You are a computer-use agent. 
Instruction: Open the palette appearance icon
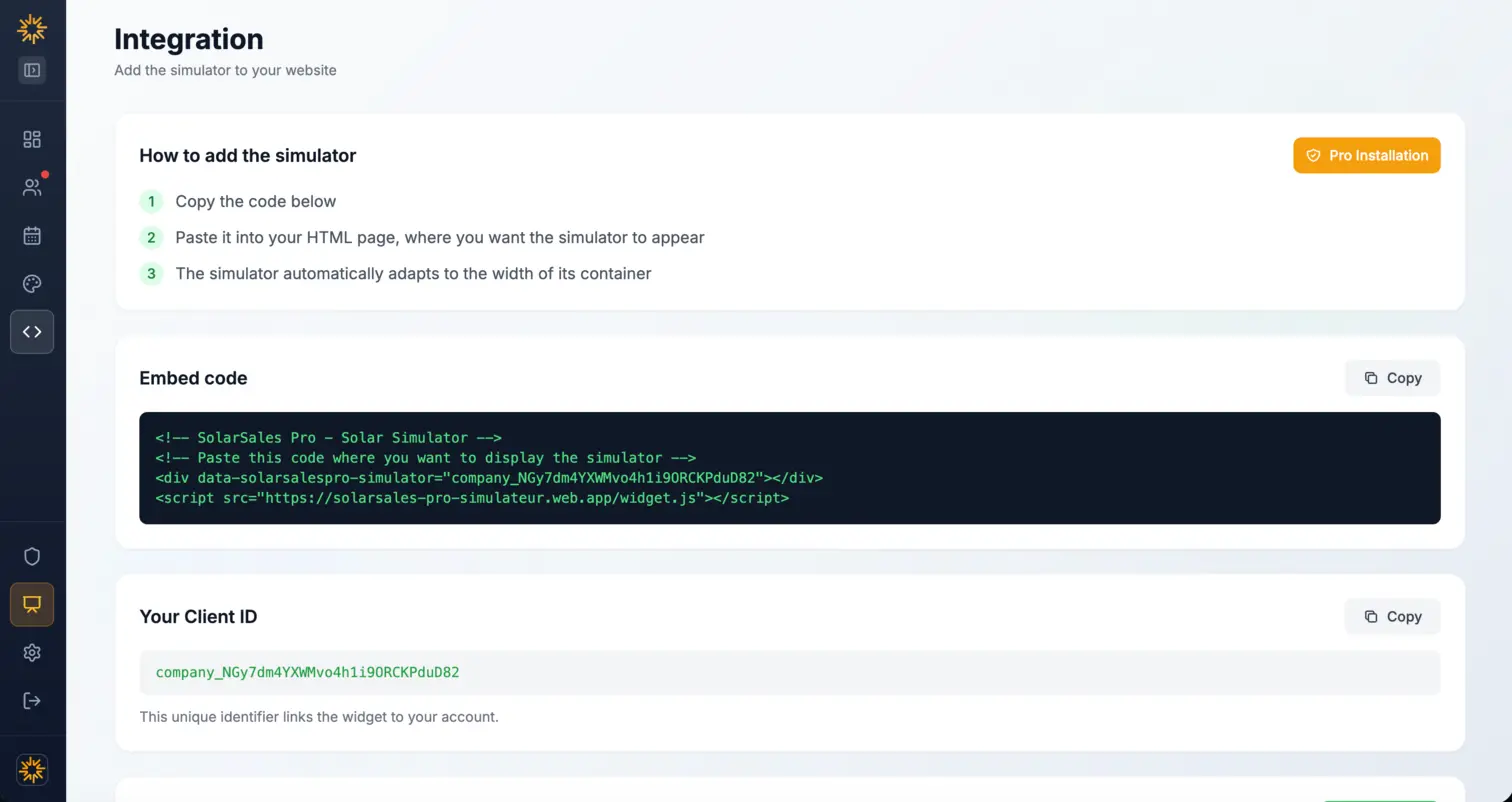click(32, 284)
